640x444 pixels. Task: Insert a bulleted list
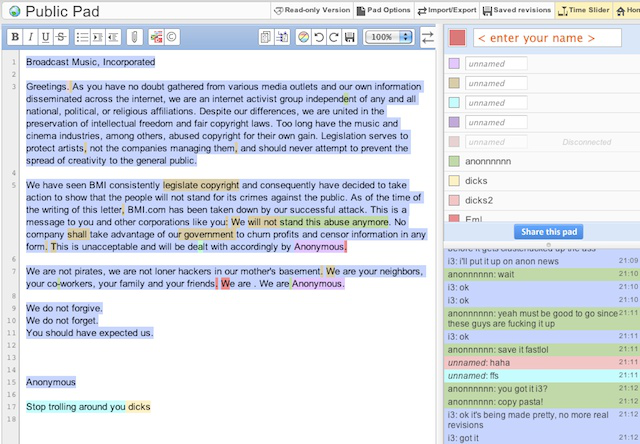[x=82, y=37]
